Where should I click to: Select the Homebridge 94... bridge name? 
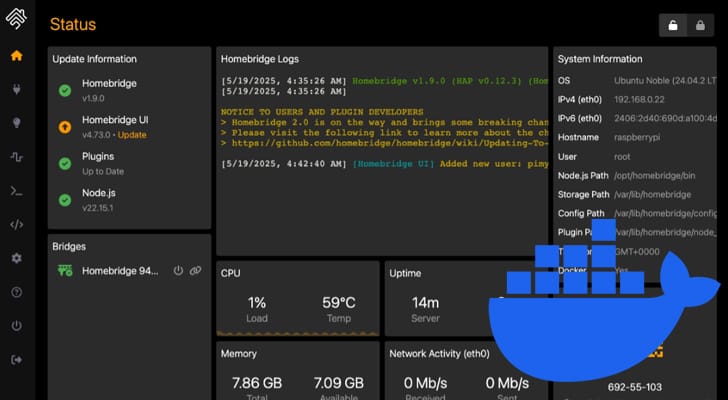(x=120, y=271)
